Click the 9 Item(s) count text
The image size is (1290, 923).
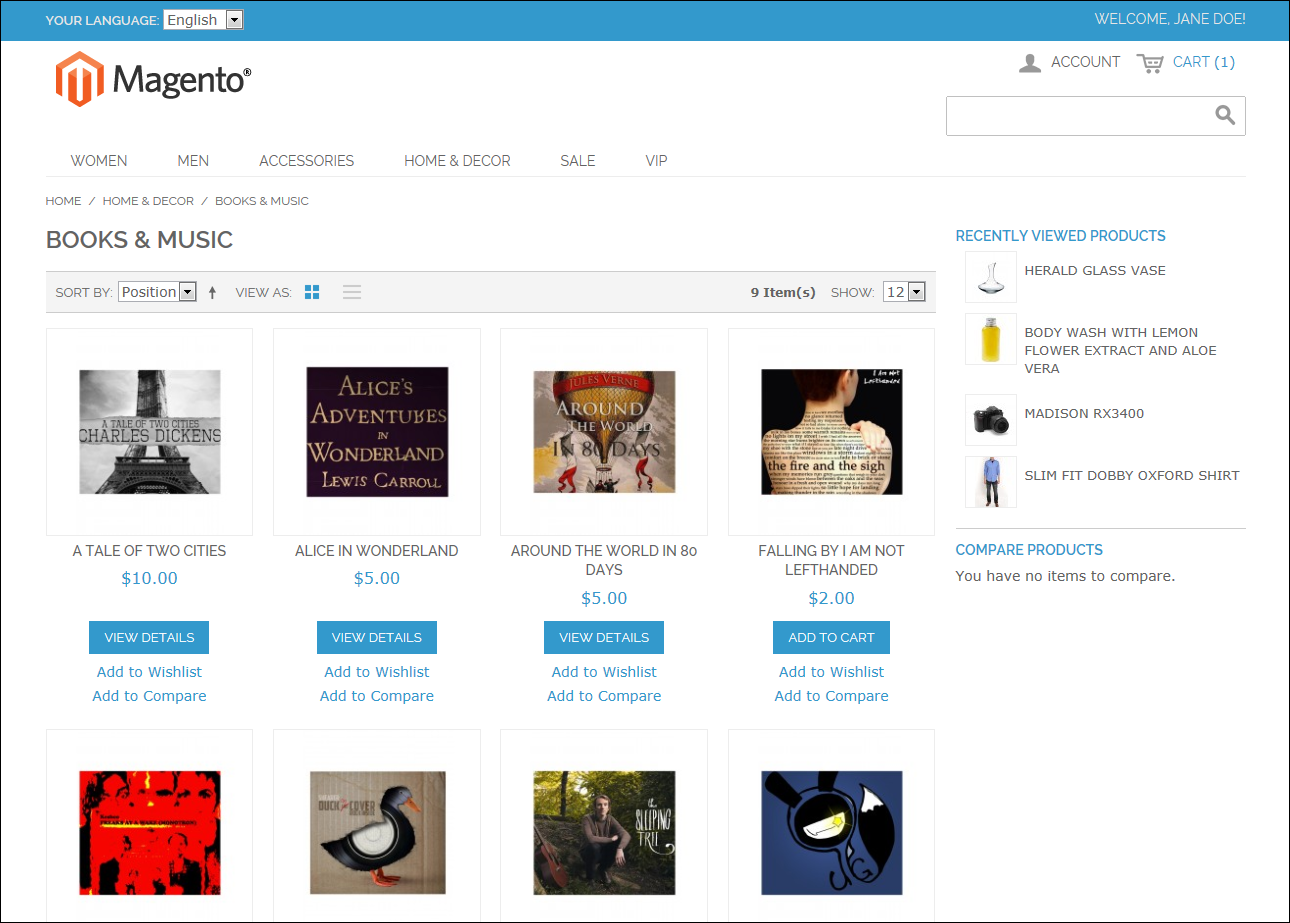783,292
